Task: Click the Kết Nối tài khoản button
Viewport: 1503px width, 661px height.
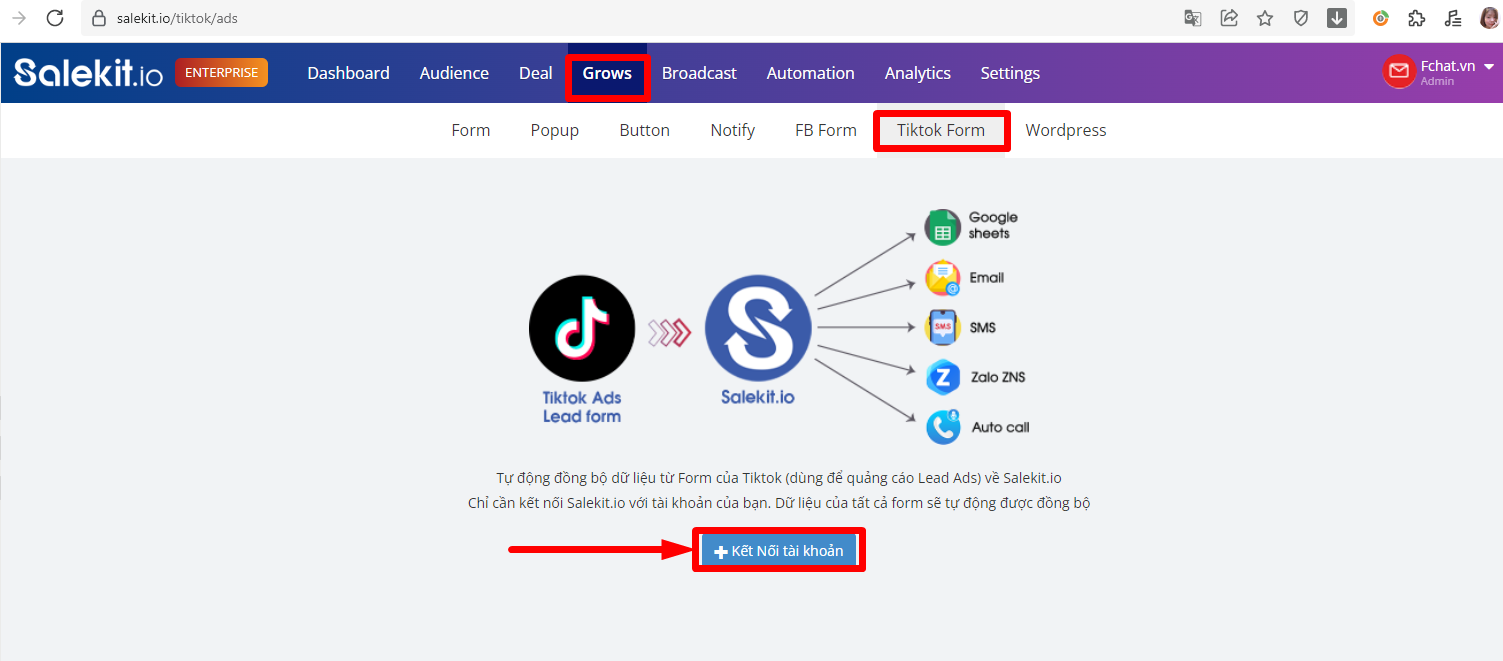Action: [x=778, y=551]
